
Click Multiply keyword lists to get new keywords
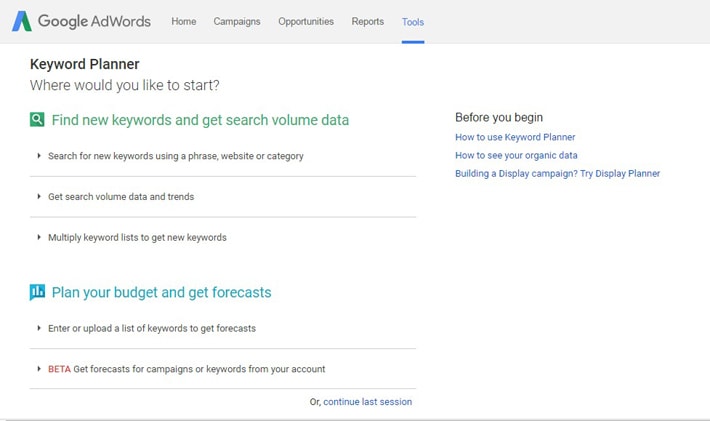pyautogui.click(x=137, y=237)
